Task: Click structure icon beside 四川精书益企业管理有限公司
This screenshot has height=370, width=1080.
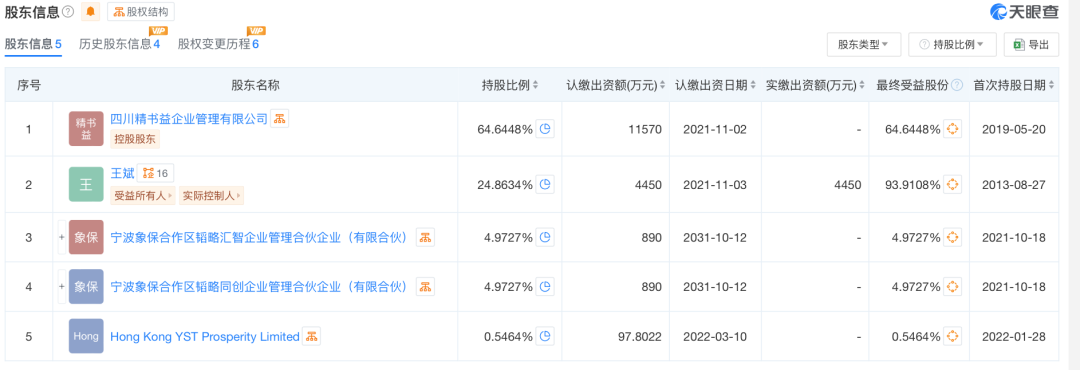Action: [x=279, y=119]
